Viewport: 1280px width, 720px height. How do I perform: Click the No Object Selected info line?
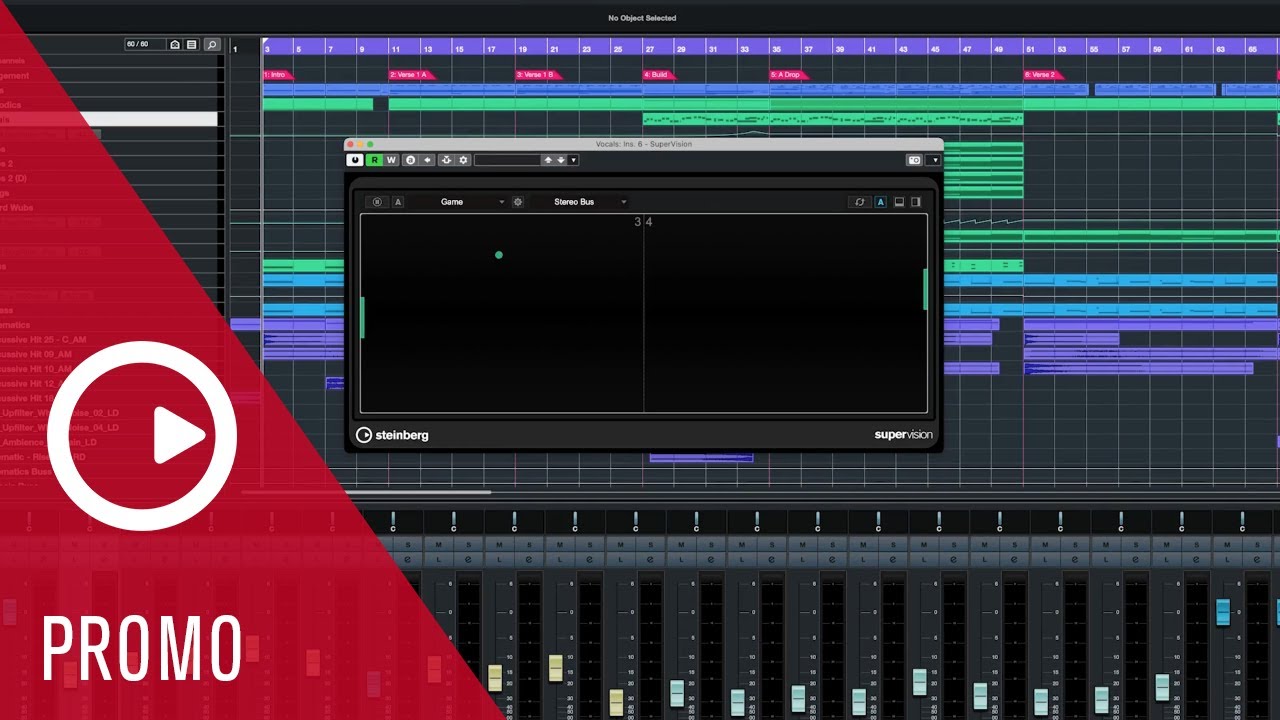[642, 18]
